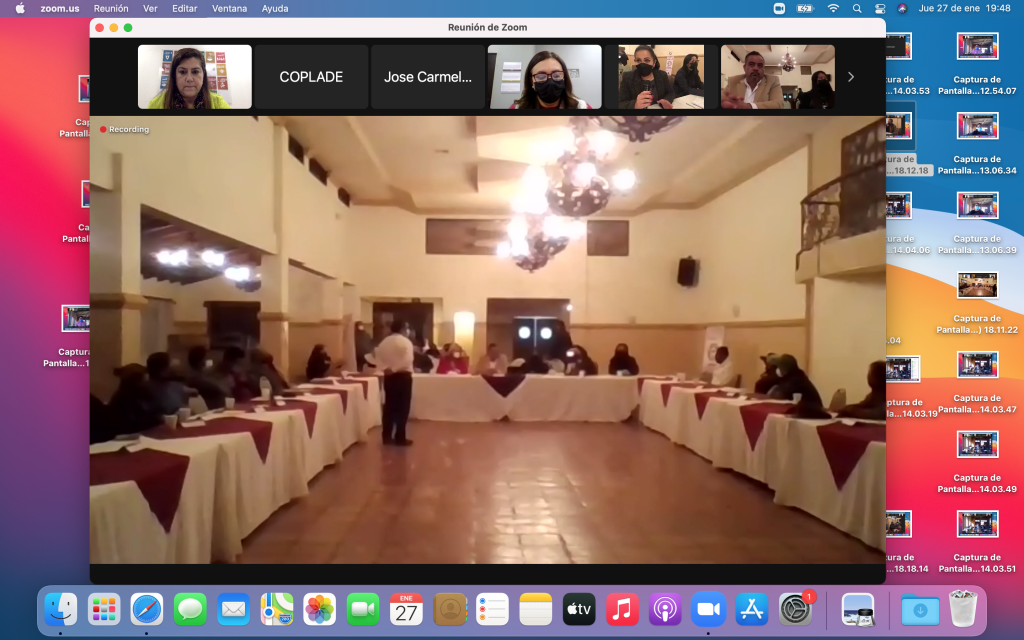Open Spotlight search from menu bar
The height and width of the screenshot is (640, 1024).
857,8
